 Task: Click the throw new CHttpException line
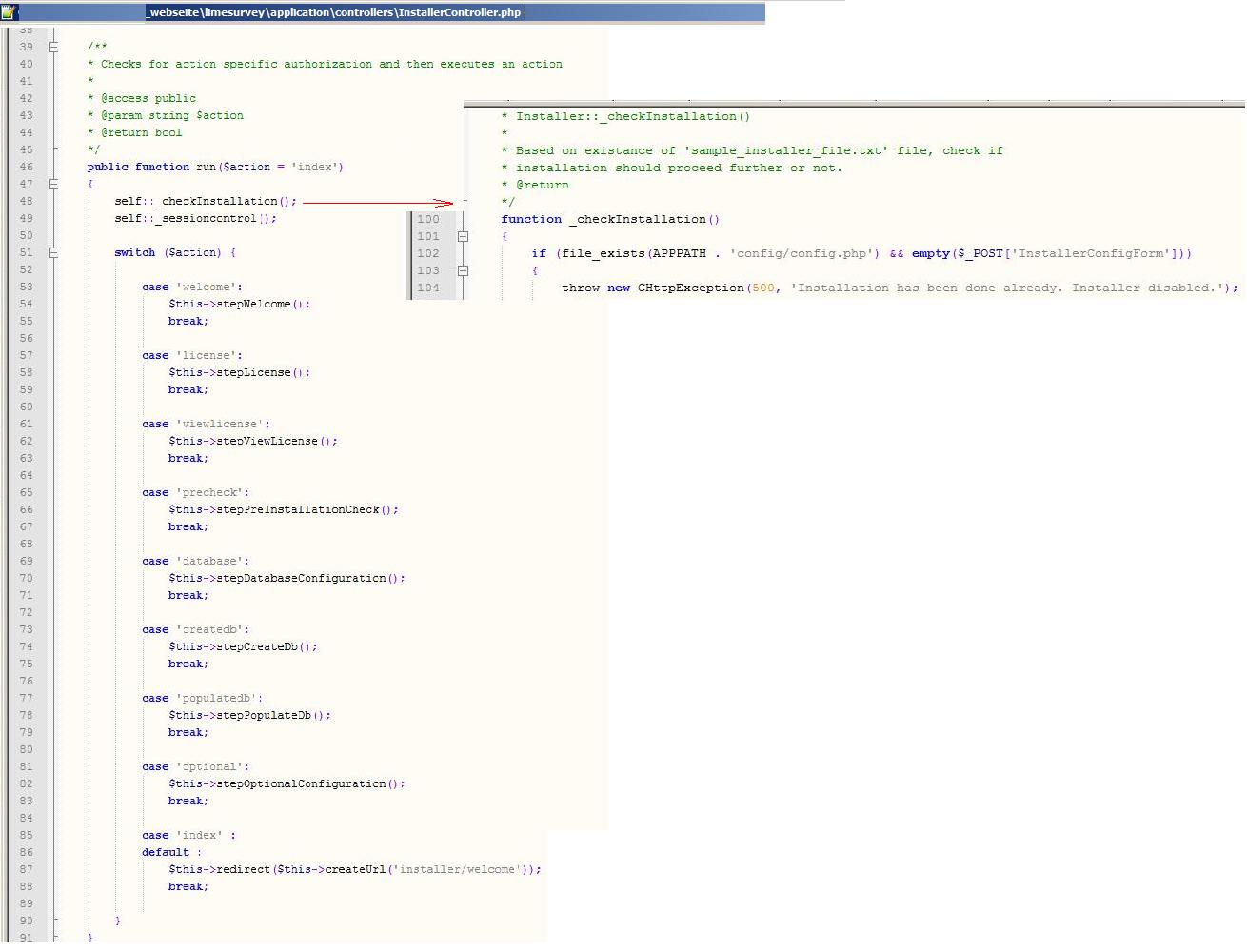(900, 288)
